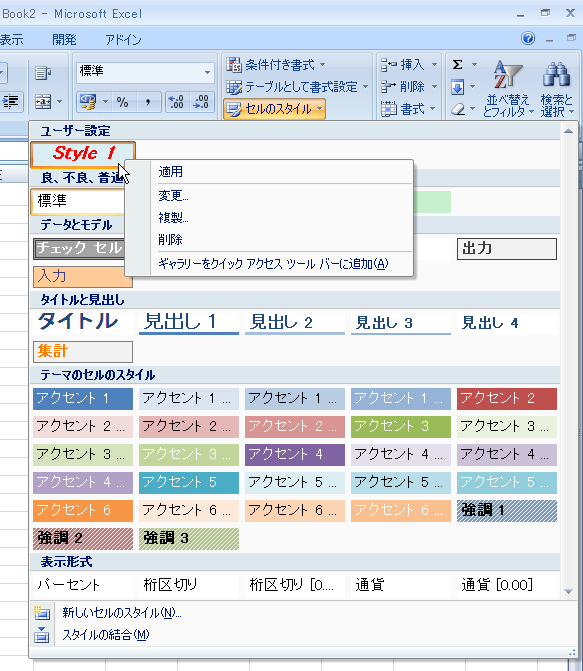
Task: Click the increase indent icon
Action: pos(10,102)
